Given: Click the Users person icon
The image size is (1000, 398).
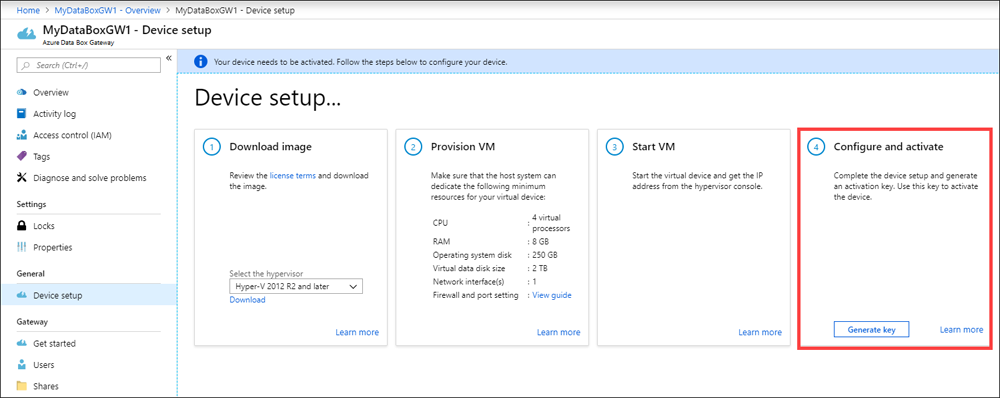Looking at the screenshot, I should coord(22,365).
